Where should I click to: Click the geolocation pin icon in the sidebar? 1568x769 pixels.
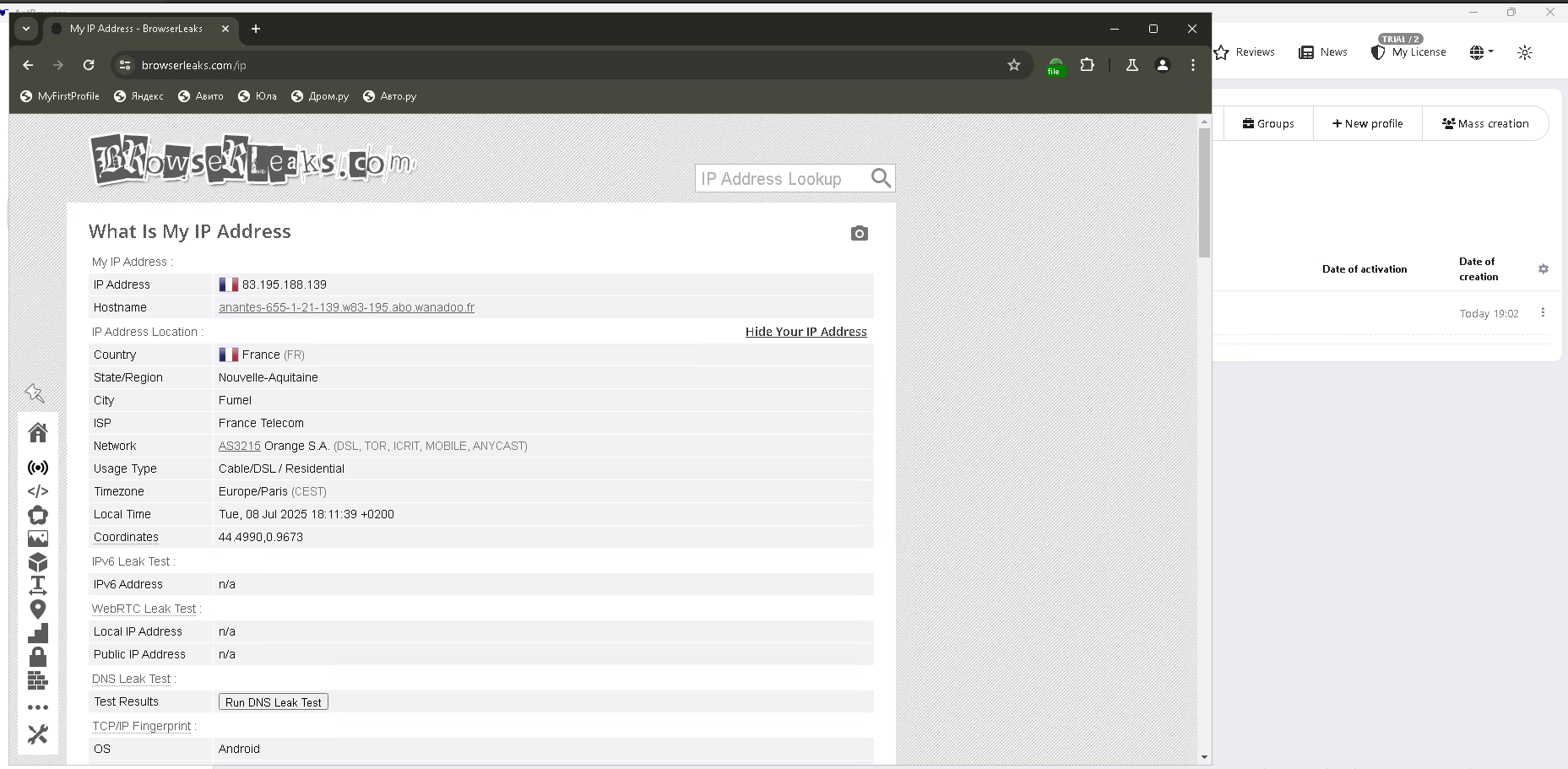pyautogui.click(x=38, y=609)
